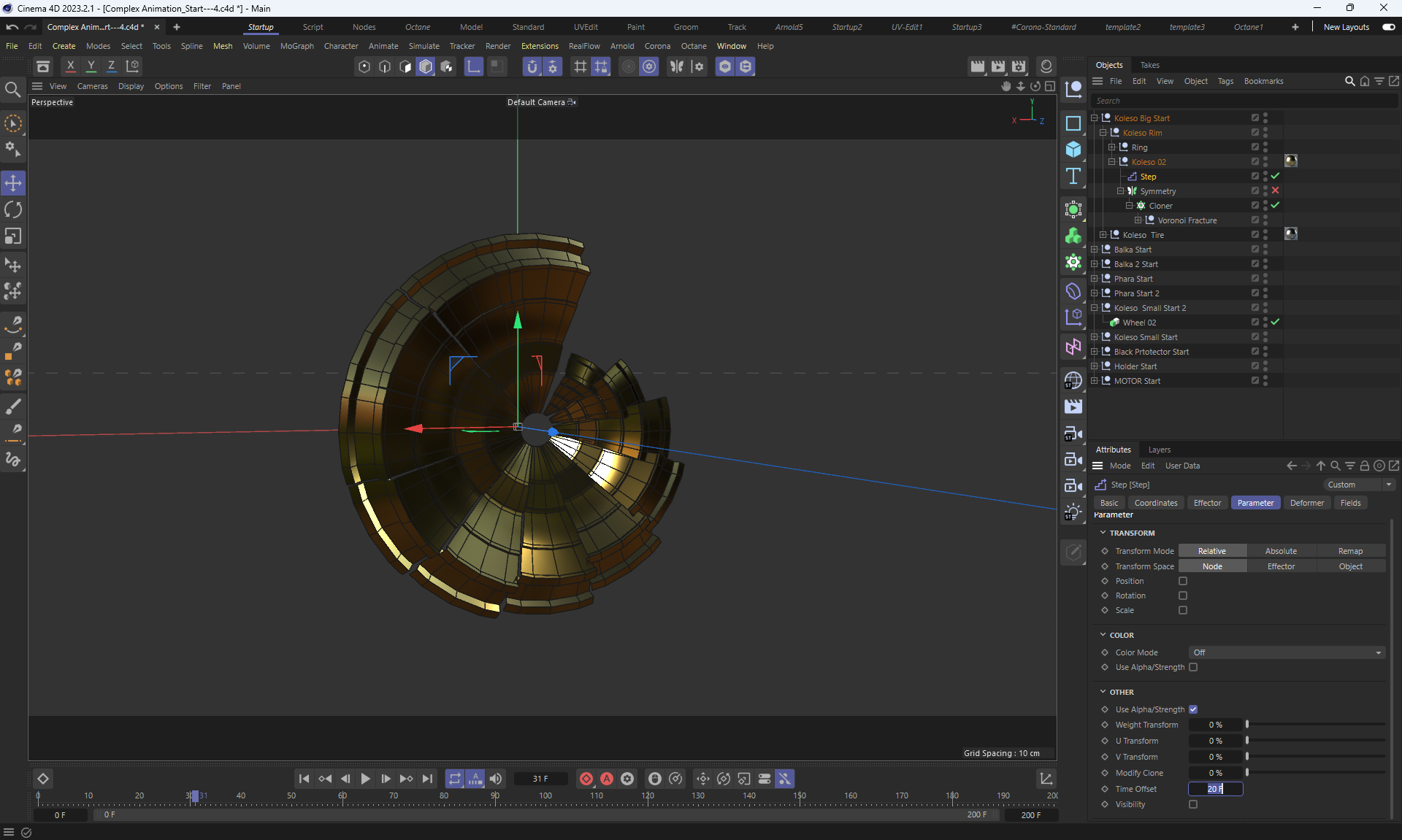Uncheck Use Alpha/Strength under Other
This screenshot has height=840, width=1402.
(1193, 709)
